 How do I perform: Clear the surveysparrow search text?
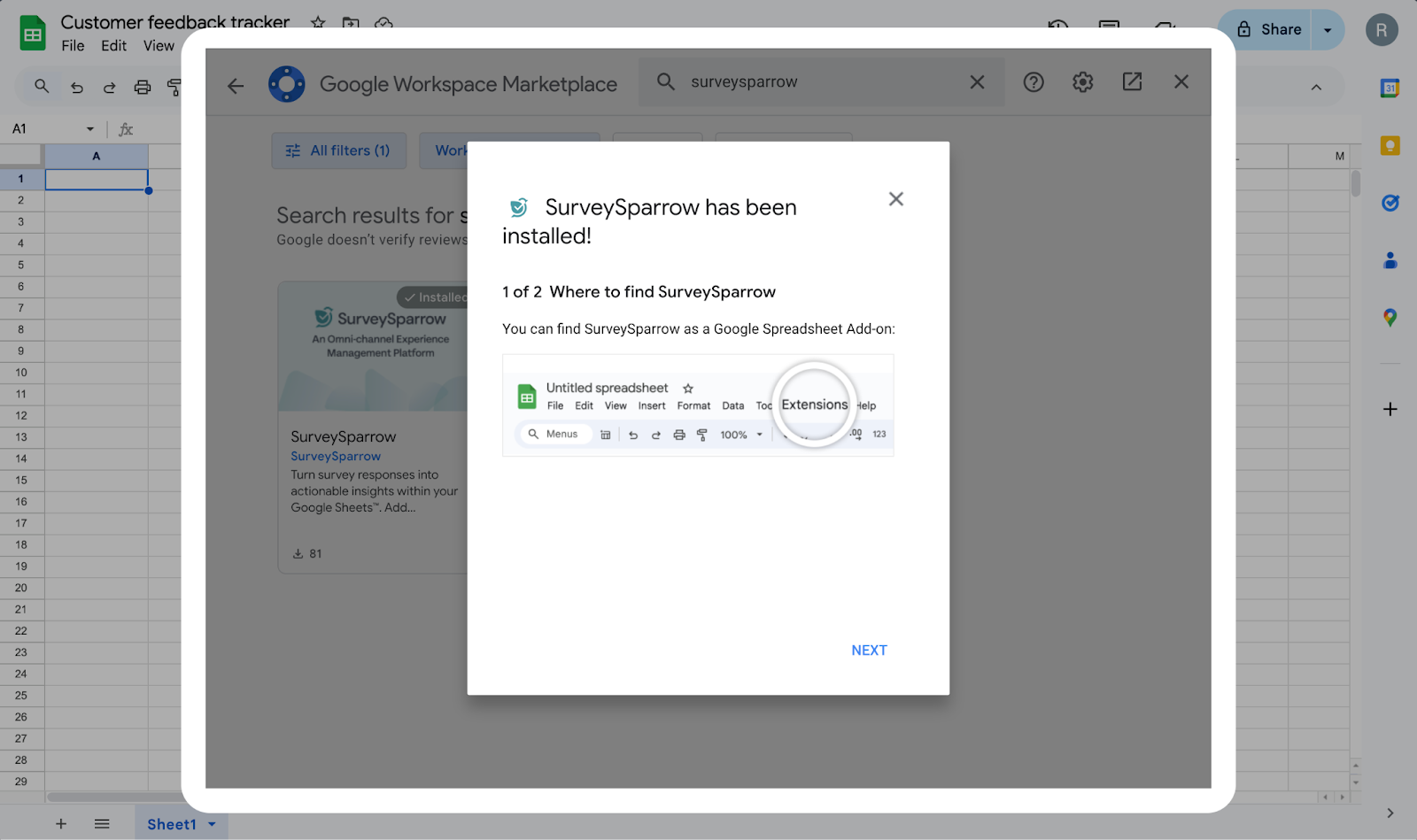click(977, 82)
